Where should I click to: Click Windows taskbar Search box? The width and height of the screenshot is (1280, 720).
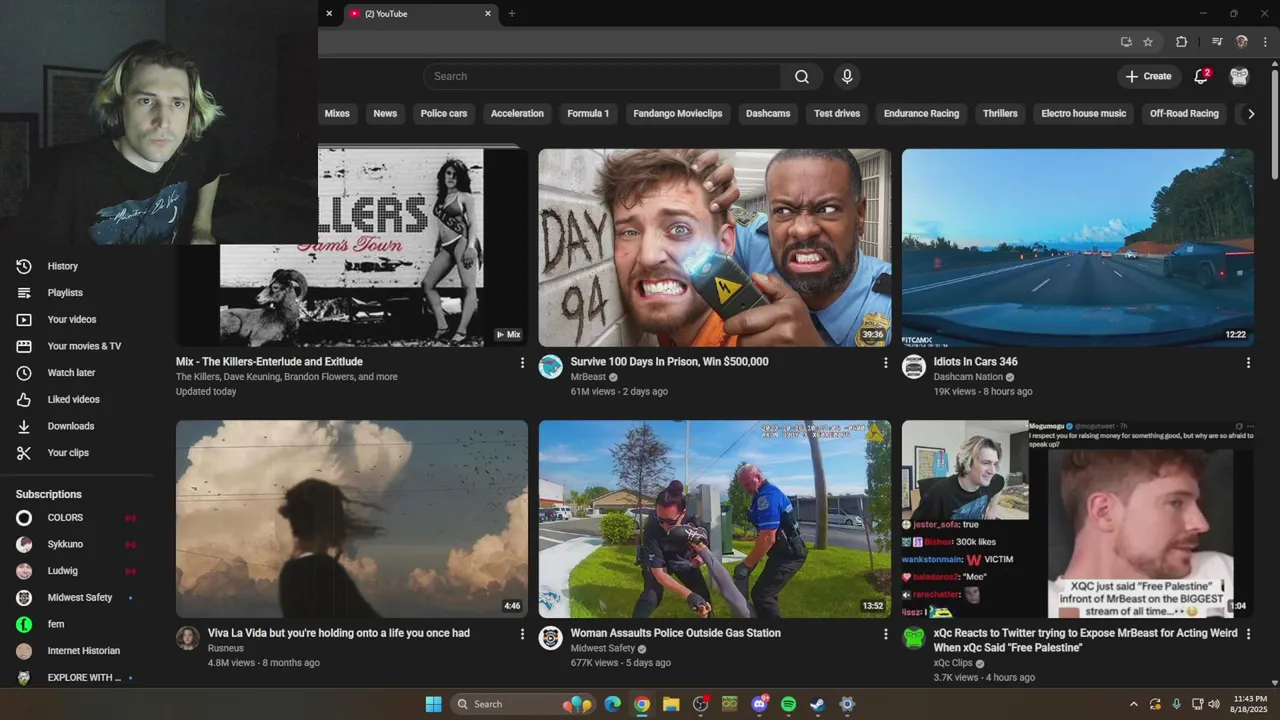point(521,704)
